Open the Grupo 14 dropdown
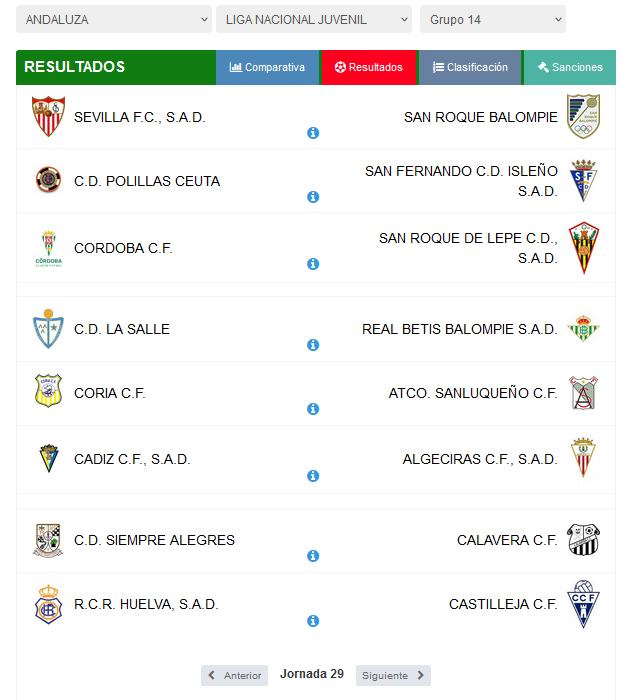 click(x=493, y=19)
